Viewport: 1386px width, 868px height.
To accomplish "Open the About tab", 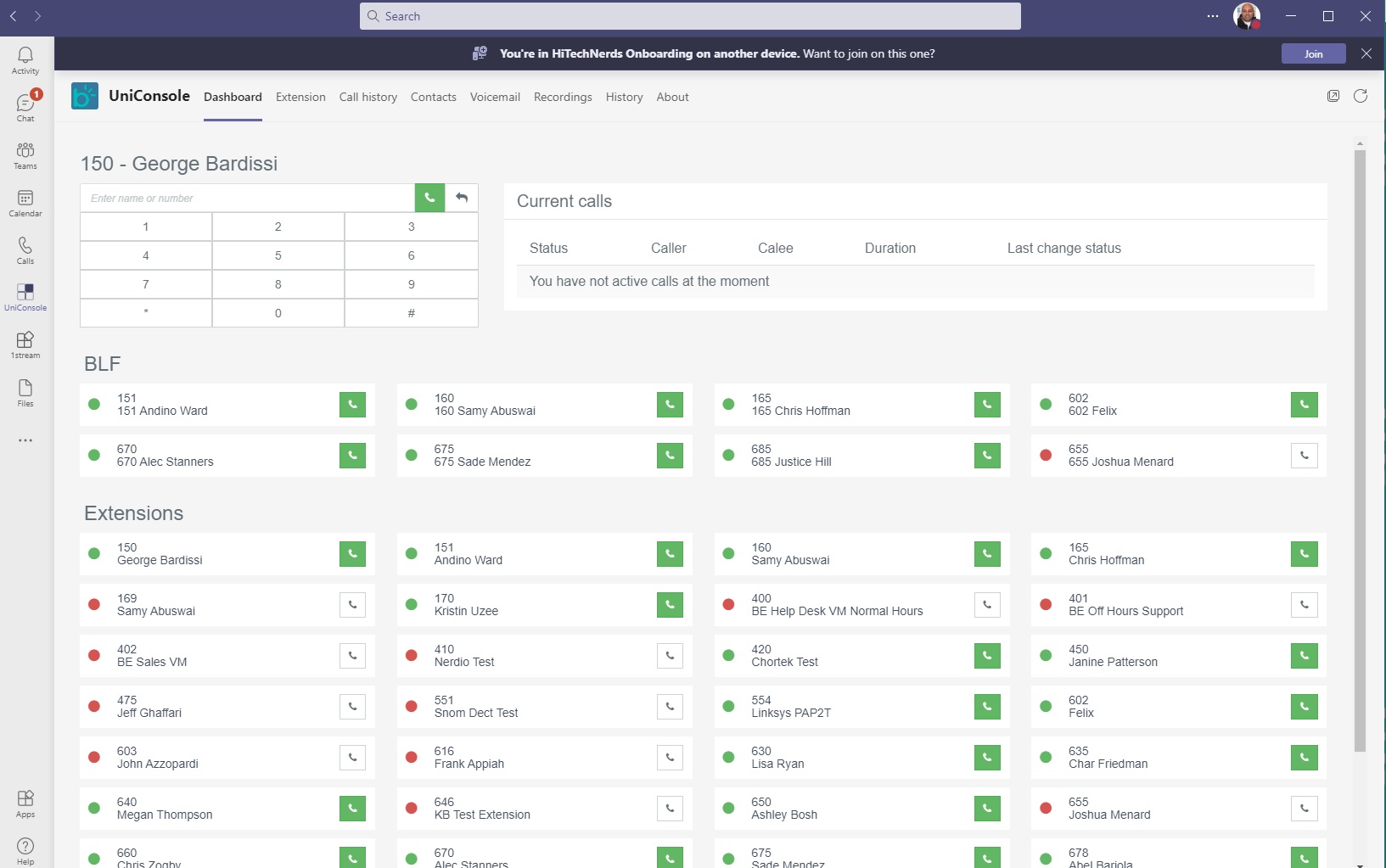I will click(x=672, y=97).
